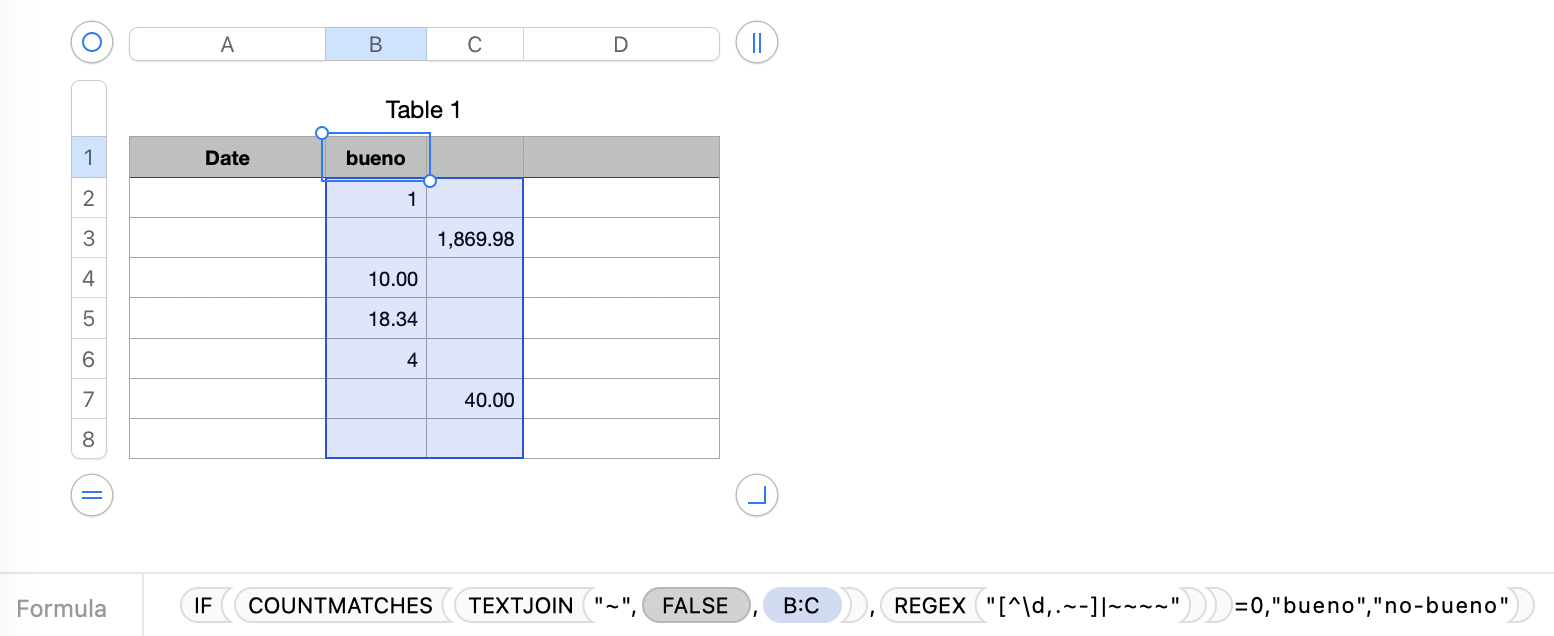
Task: Click the add rows handle
Action: [92, 495]
